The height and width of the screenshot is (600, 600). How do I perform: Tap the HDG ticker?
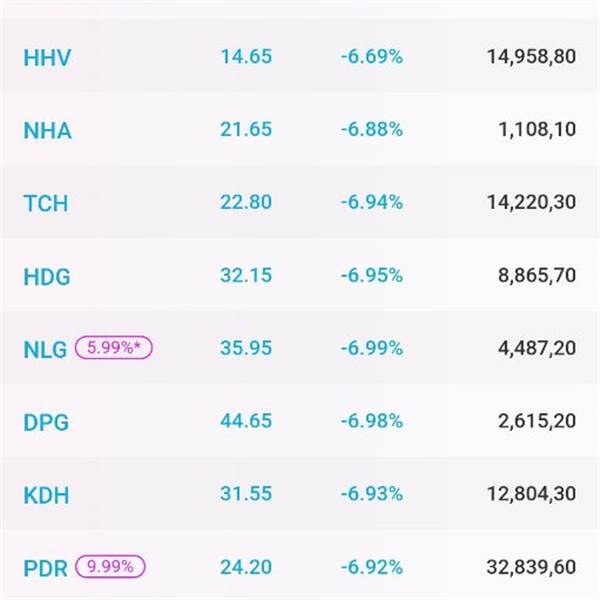coord(47,276)
